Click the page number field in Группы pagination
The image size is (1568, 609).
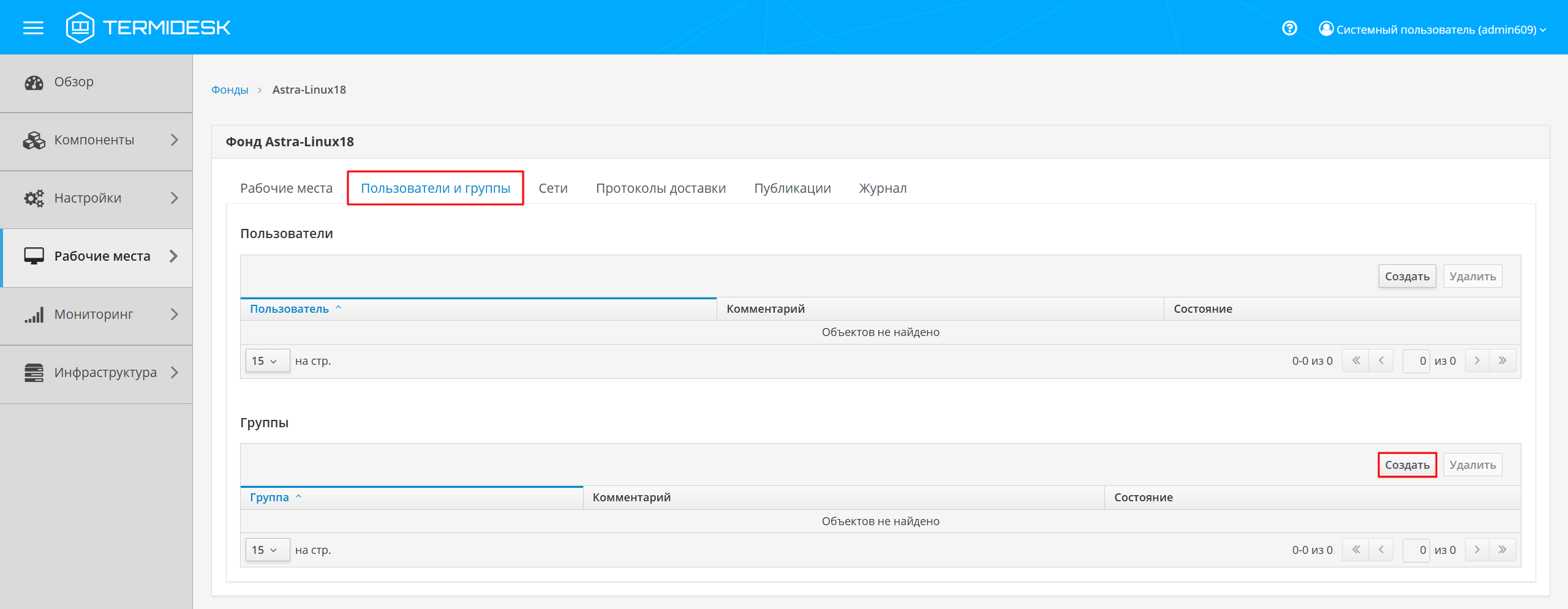tap(1416, 550)
